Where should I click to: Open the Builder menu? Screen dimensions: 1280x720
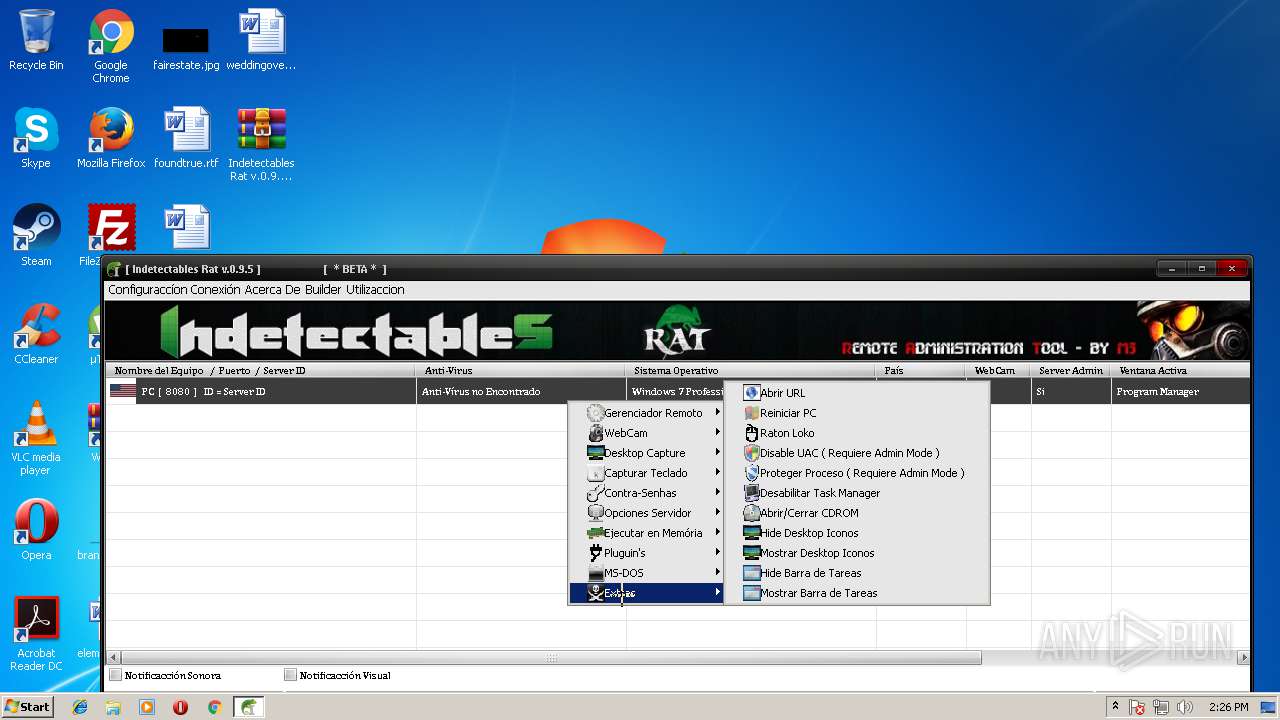324,290
